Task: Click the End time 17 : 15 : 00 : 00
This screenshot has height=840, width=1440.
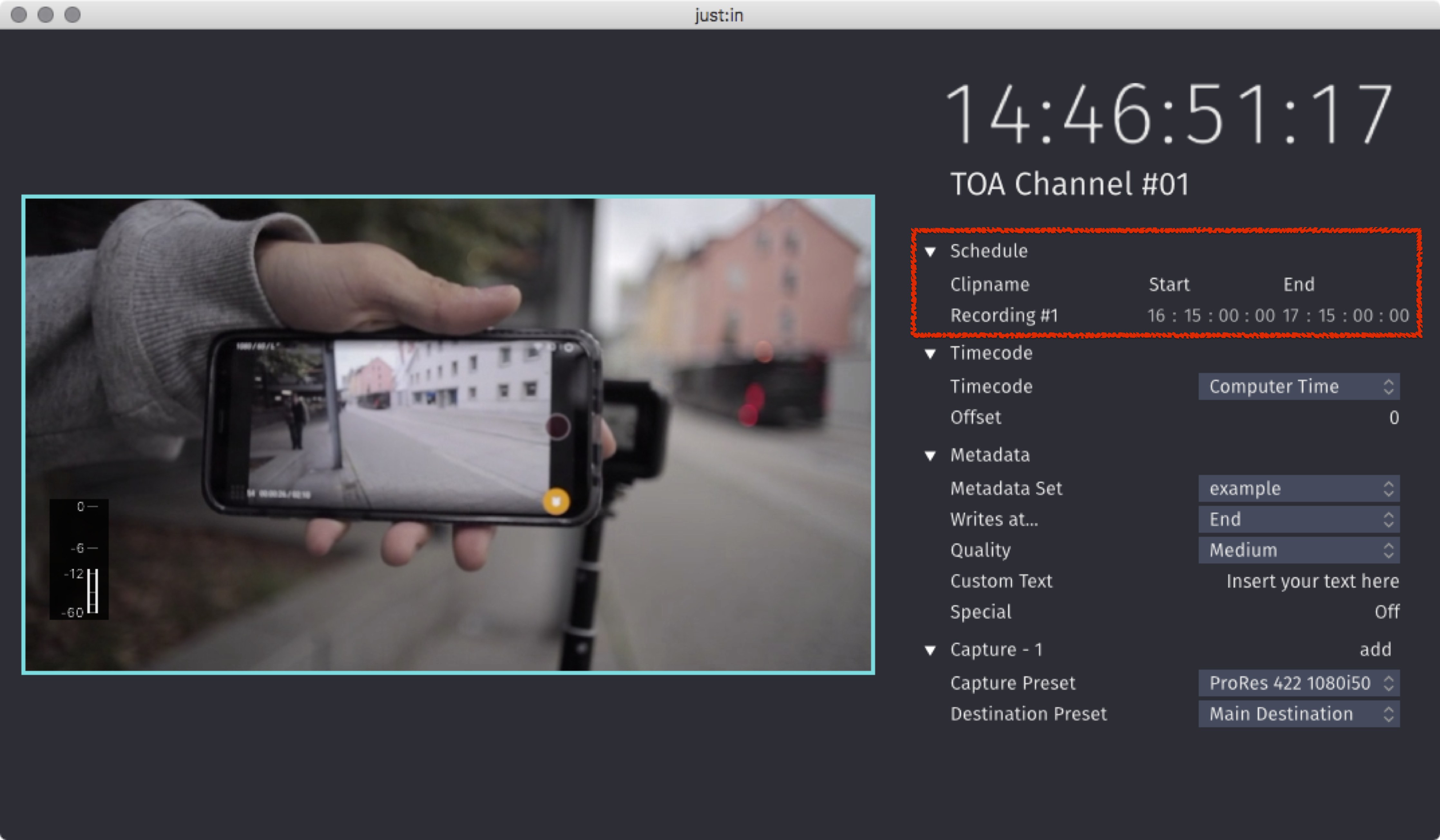Action: [x=1346, y=315]
